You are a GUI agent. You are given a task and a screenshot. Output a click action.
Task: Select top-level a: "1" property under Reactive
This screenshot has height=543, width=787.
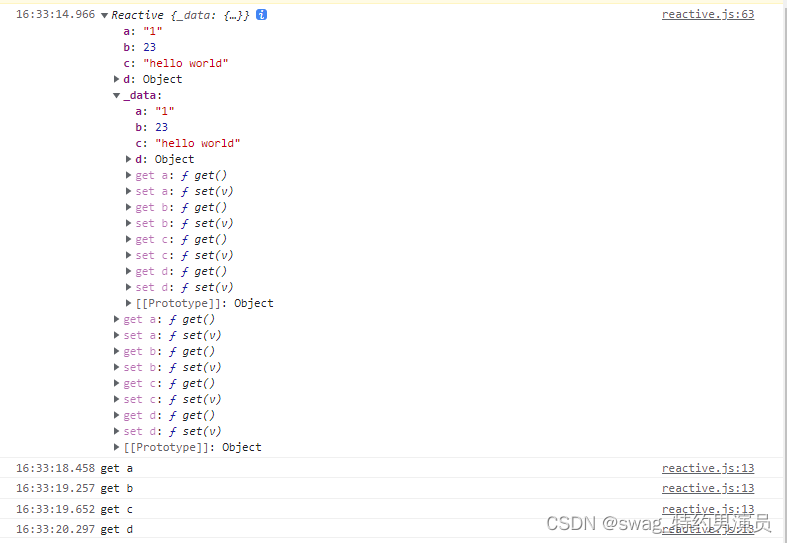point(143,32)
